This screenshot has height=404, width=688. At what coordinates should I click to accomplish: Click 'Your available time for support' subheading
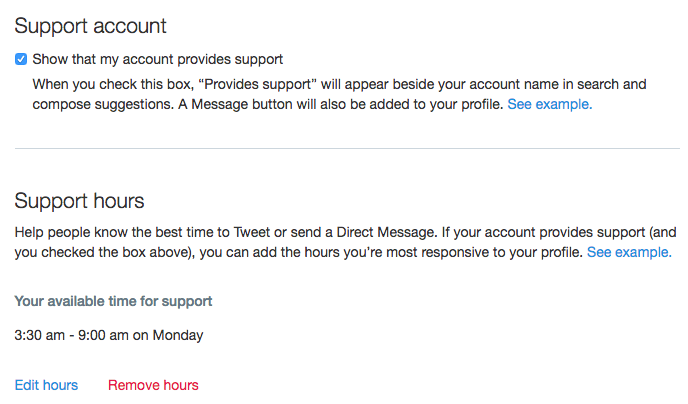tap(113, 301)
